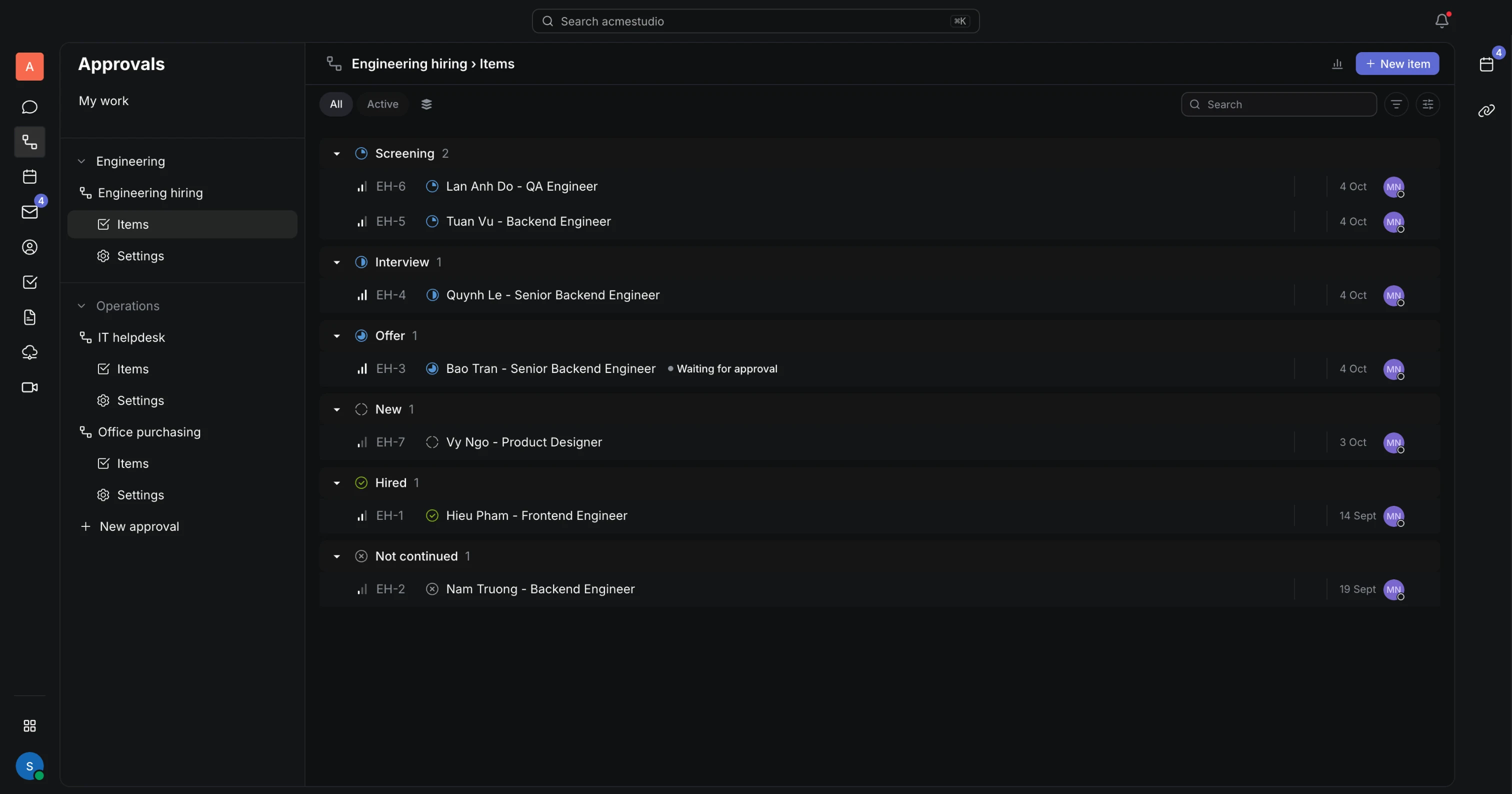
Task: Open the tasks checkbox icon in sidebar
Action: point(29,282)
